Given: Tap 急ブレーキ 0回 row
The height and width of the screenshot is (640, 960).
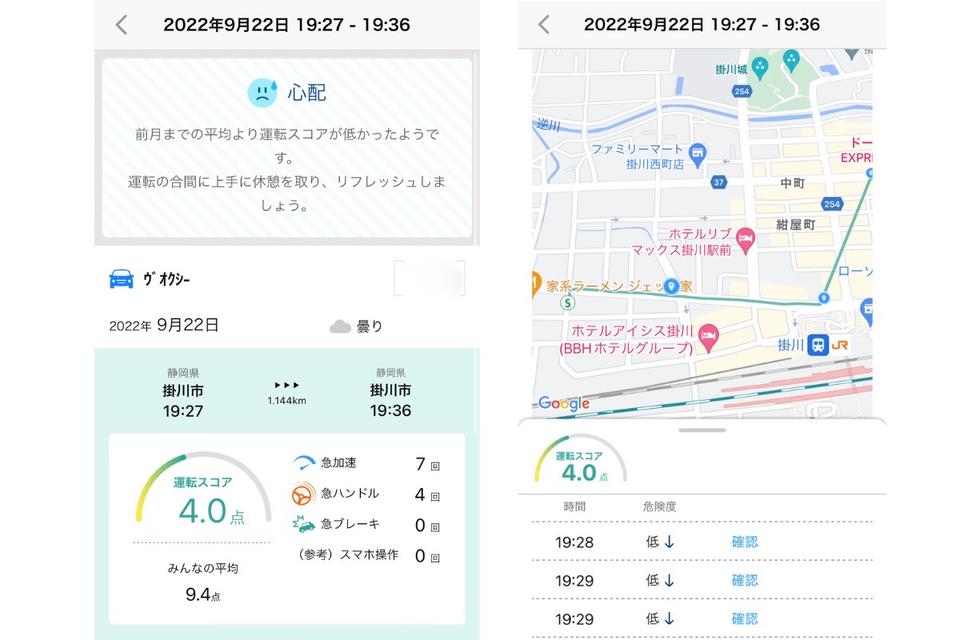Looking at the screenshot, I should click(x=366, y=525).
